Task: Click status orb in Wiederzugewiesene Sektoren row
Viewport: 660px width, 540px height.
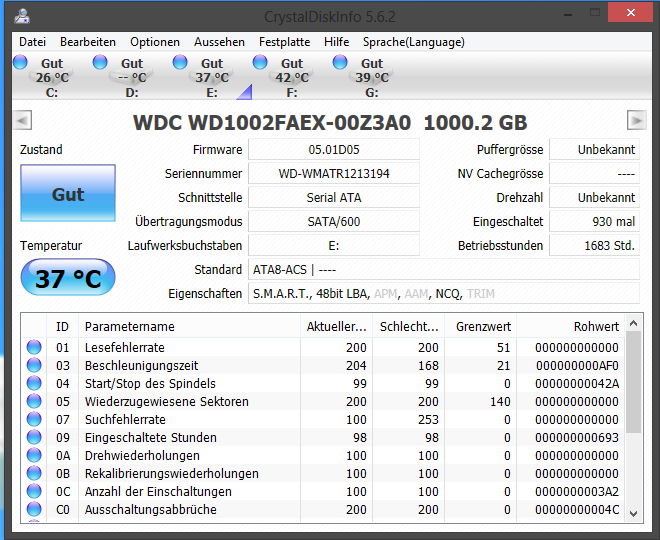Action: coord(34,401)
